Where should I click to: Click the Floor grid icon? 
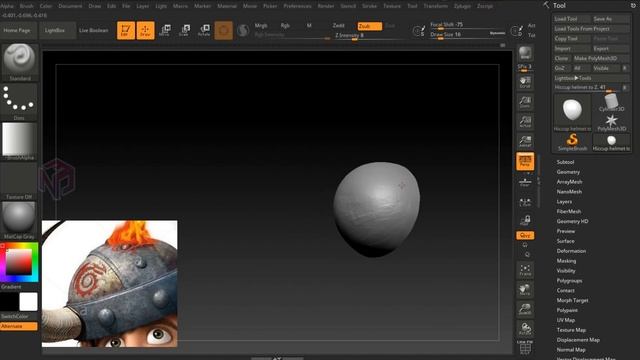click(525, 181)
